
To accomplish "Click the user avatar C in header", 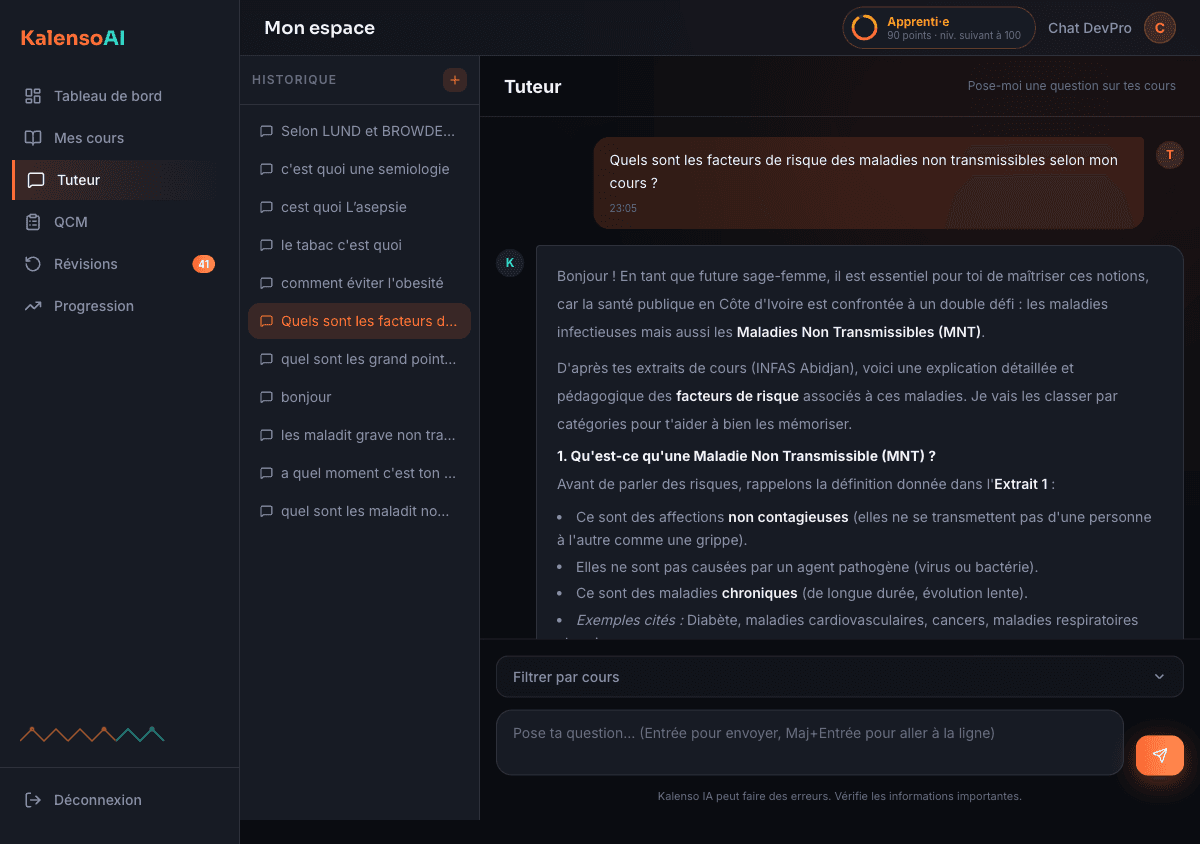I will 1160,28.
